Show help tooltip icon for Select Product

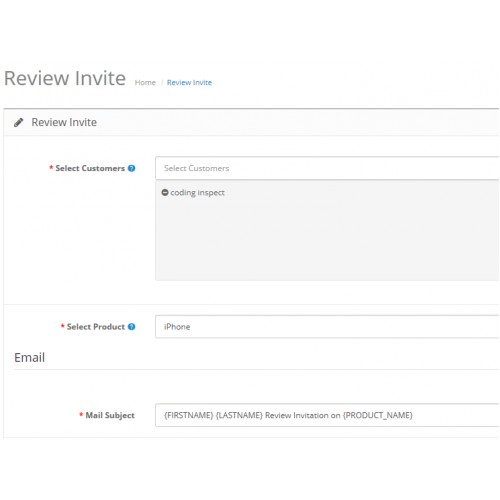pos(131,326)
